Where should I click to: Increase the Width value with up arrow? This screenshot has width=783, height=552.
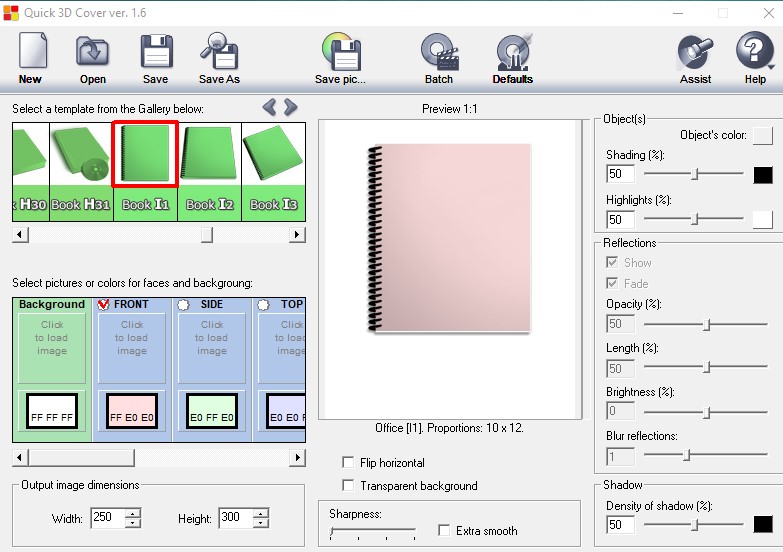pyautogui.click(x=133, y=513)
